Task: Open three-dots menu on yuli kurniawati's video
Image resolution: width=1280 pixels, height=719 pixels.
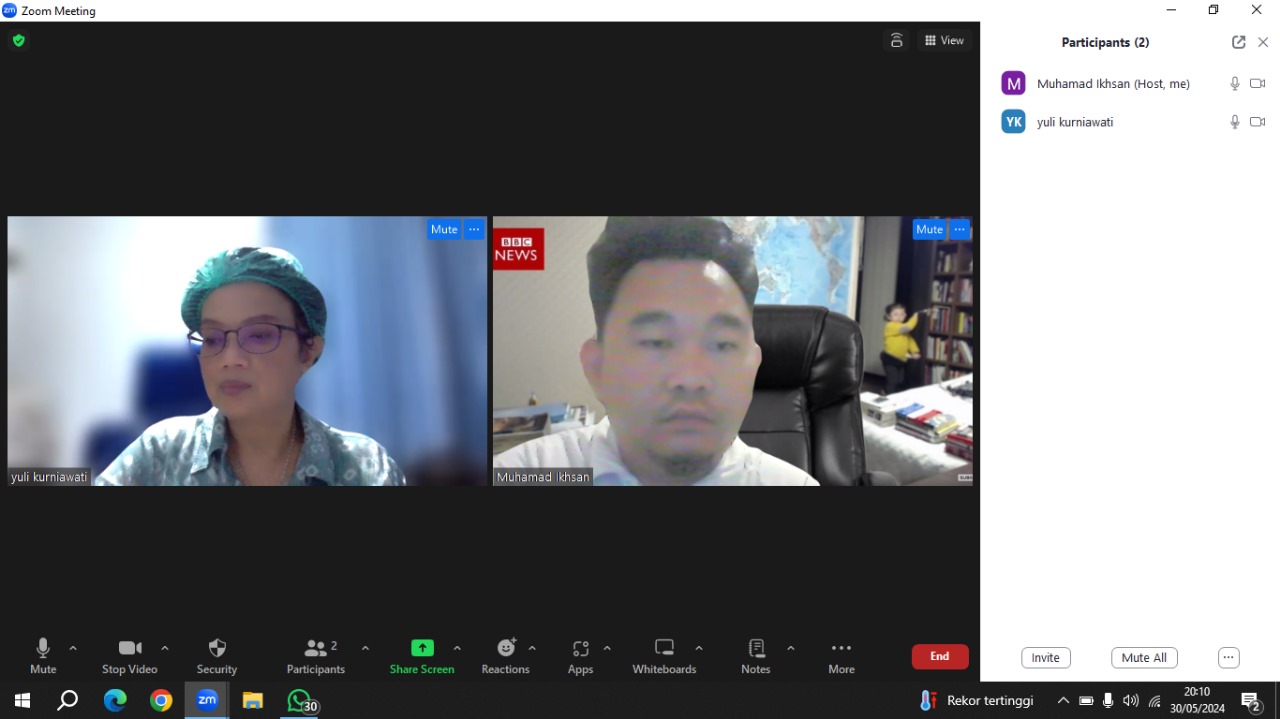Action: (x=474, y=230)
